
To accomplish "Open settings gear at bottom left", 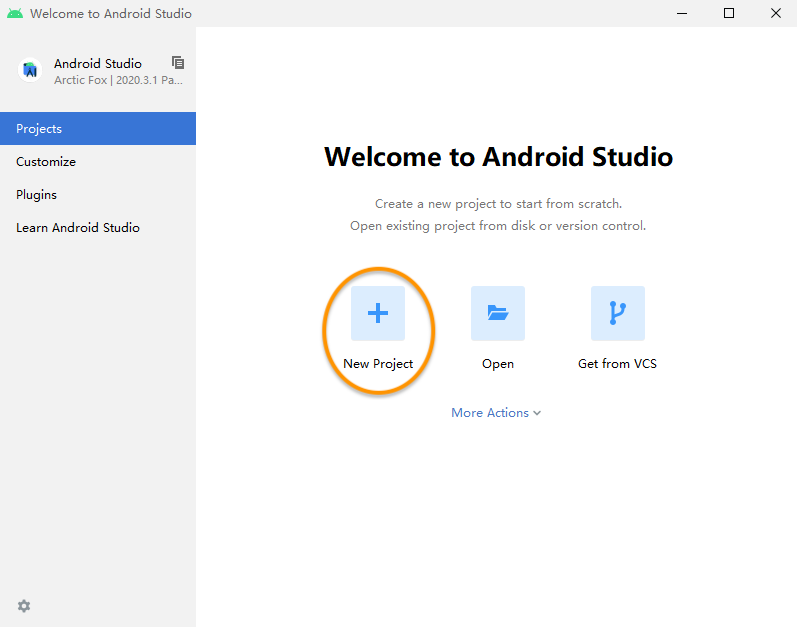I will 24,606.
